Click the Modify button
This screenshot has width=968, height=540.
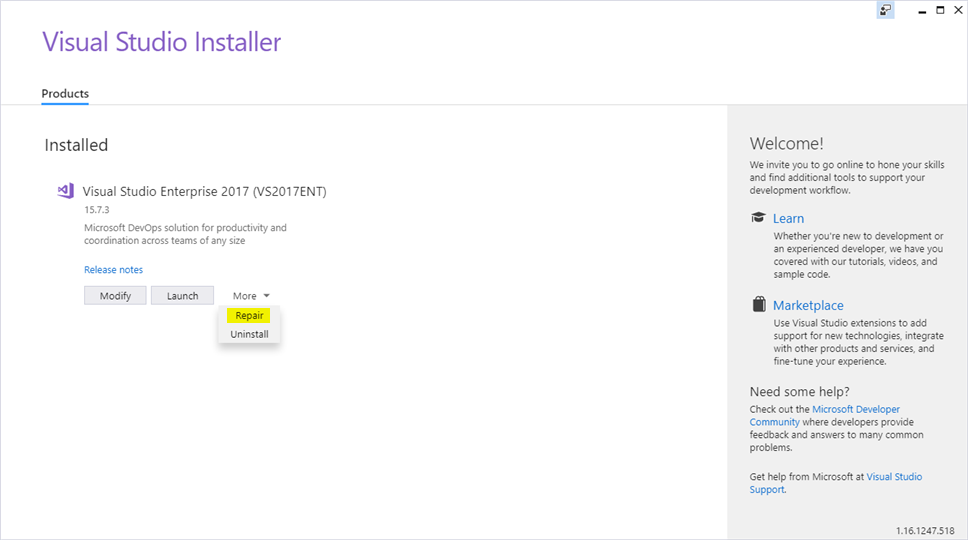[115, 296]
